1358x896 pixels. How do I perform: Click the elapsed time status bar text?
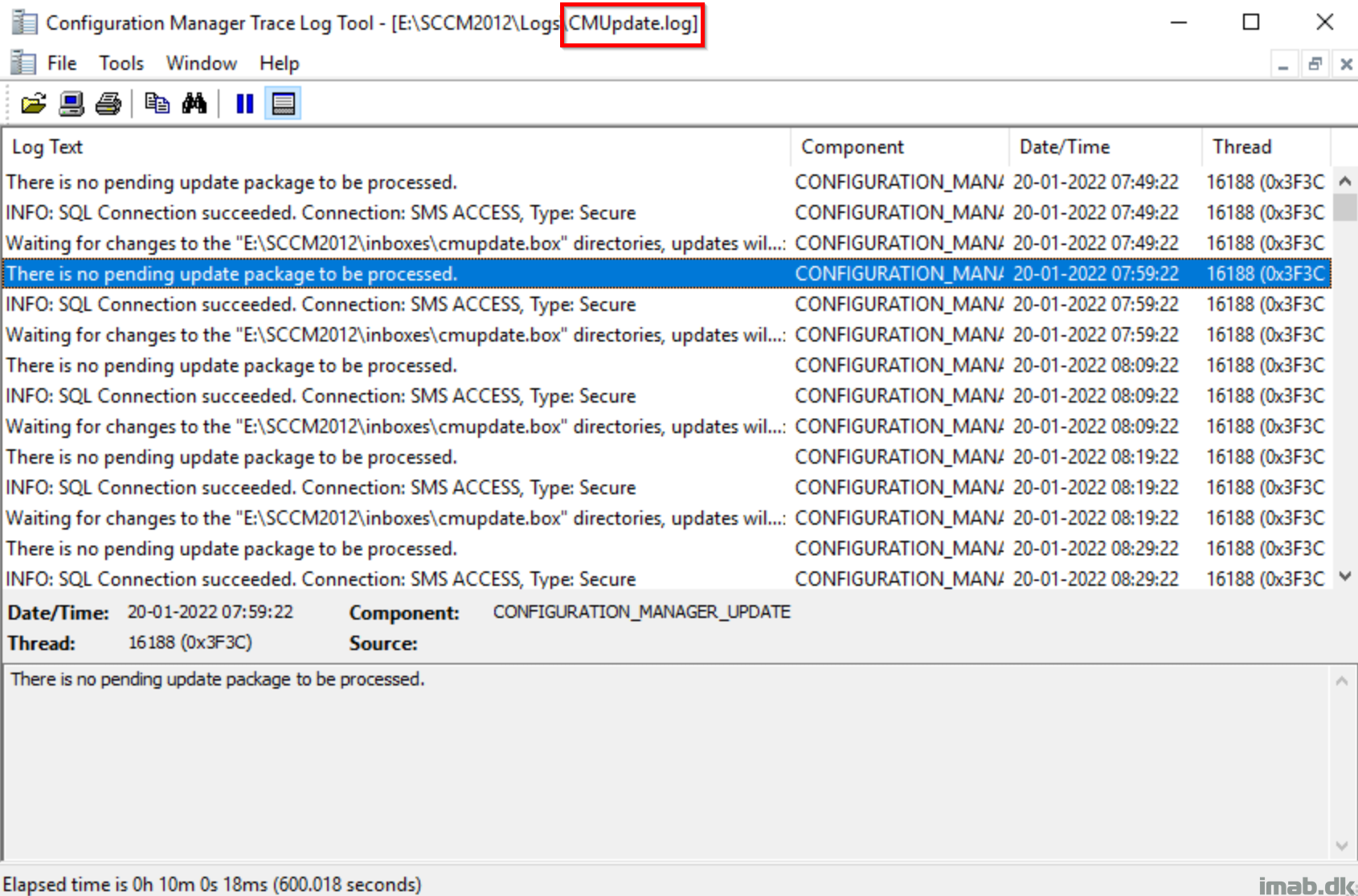pos(212,885)
